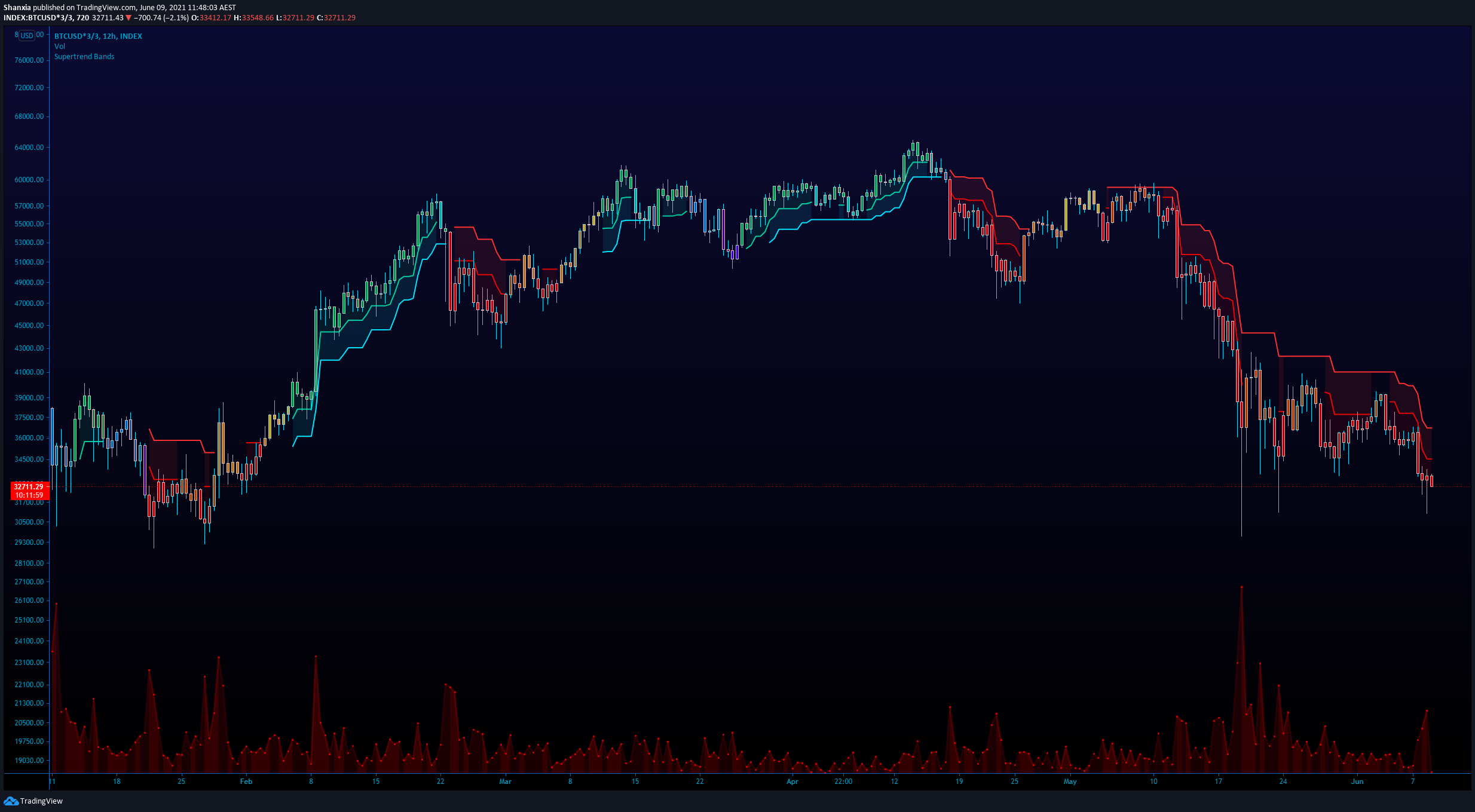Click the Mar marker on time axis
Screen dimensions: 1475x812
pos(506,782)
